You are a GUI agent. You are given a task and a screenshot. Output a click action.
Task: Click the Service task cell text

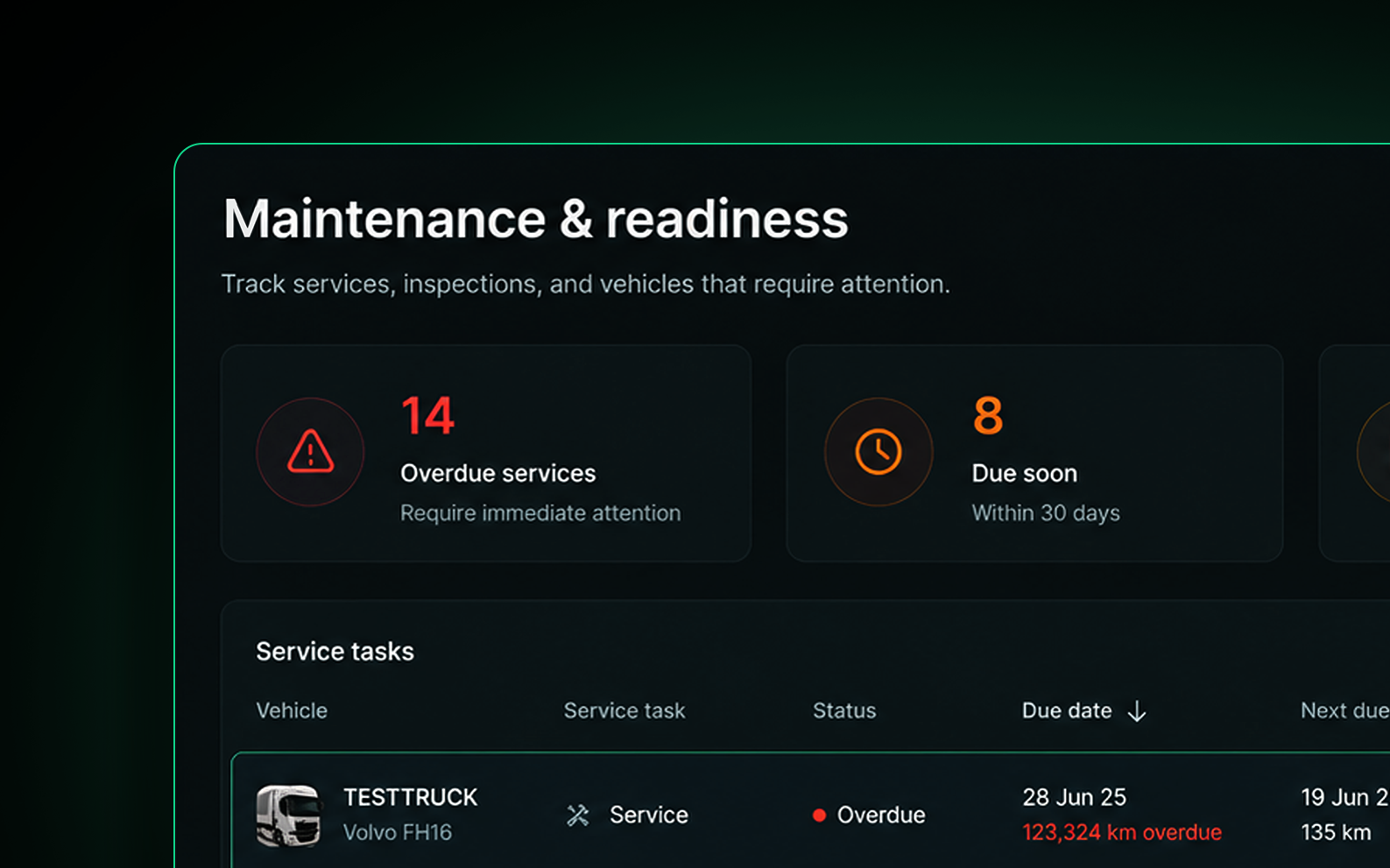pyautogui.click(x=649, y=815)
